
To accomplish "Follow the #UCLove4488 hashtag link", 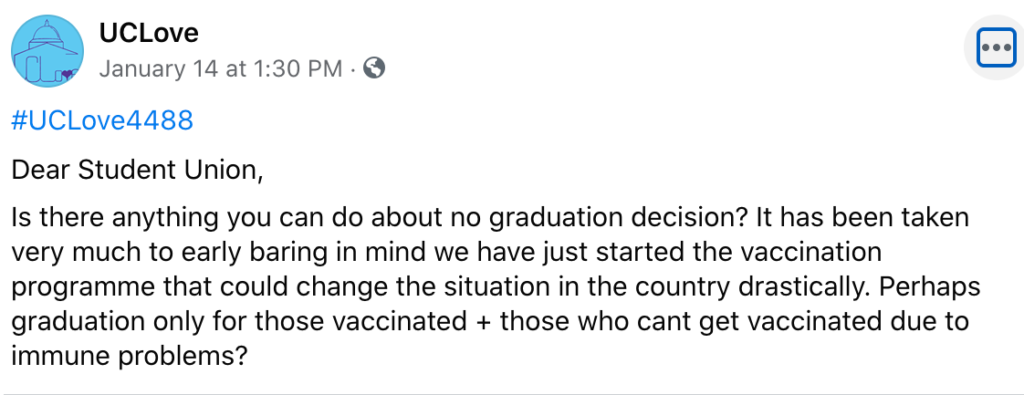I will (x=103, y=121).
